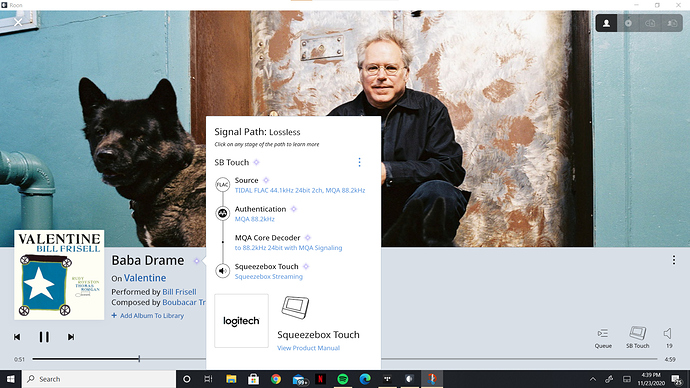Open the play Queue
690x388 pixels.
click(603, 338)
